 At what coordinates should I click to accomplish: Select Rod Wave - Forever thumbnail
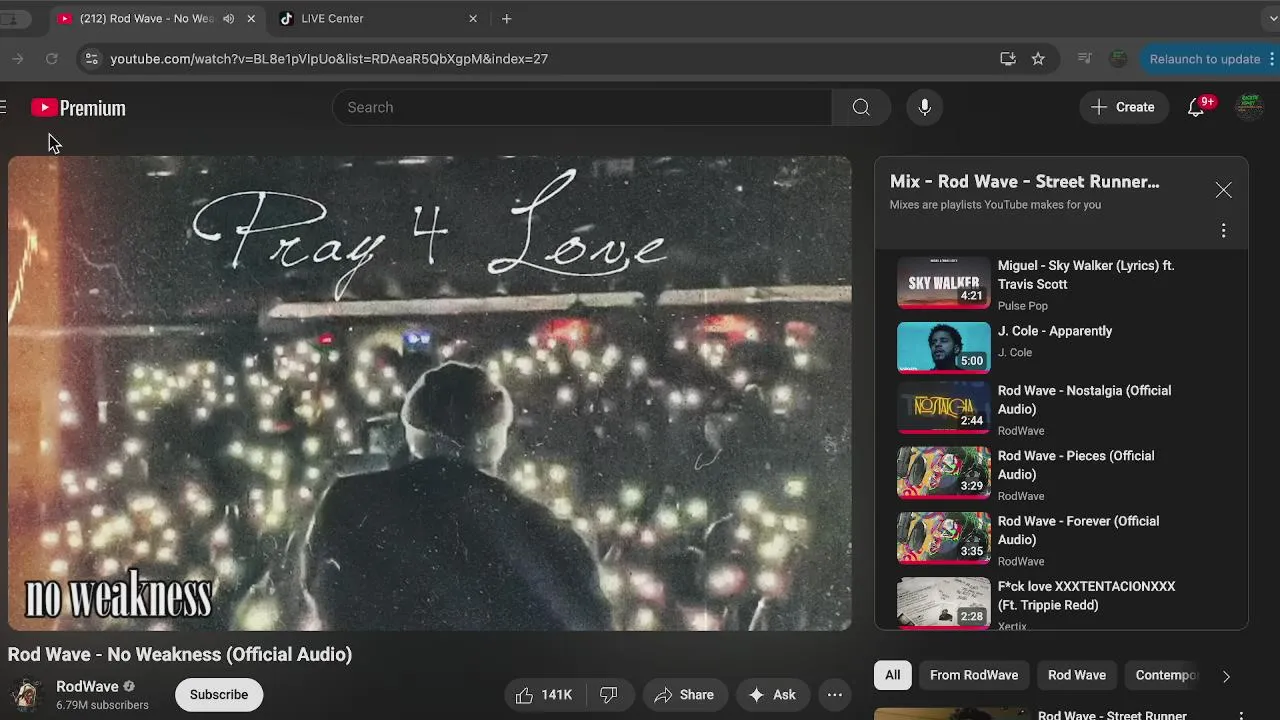[x=944, y=538]
